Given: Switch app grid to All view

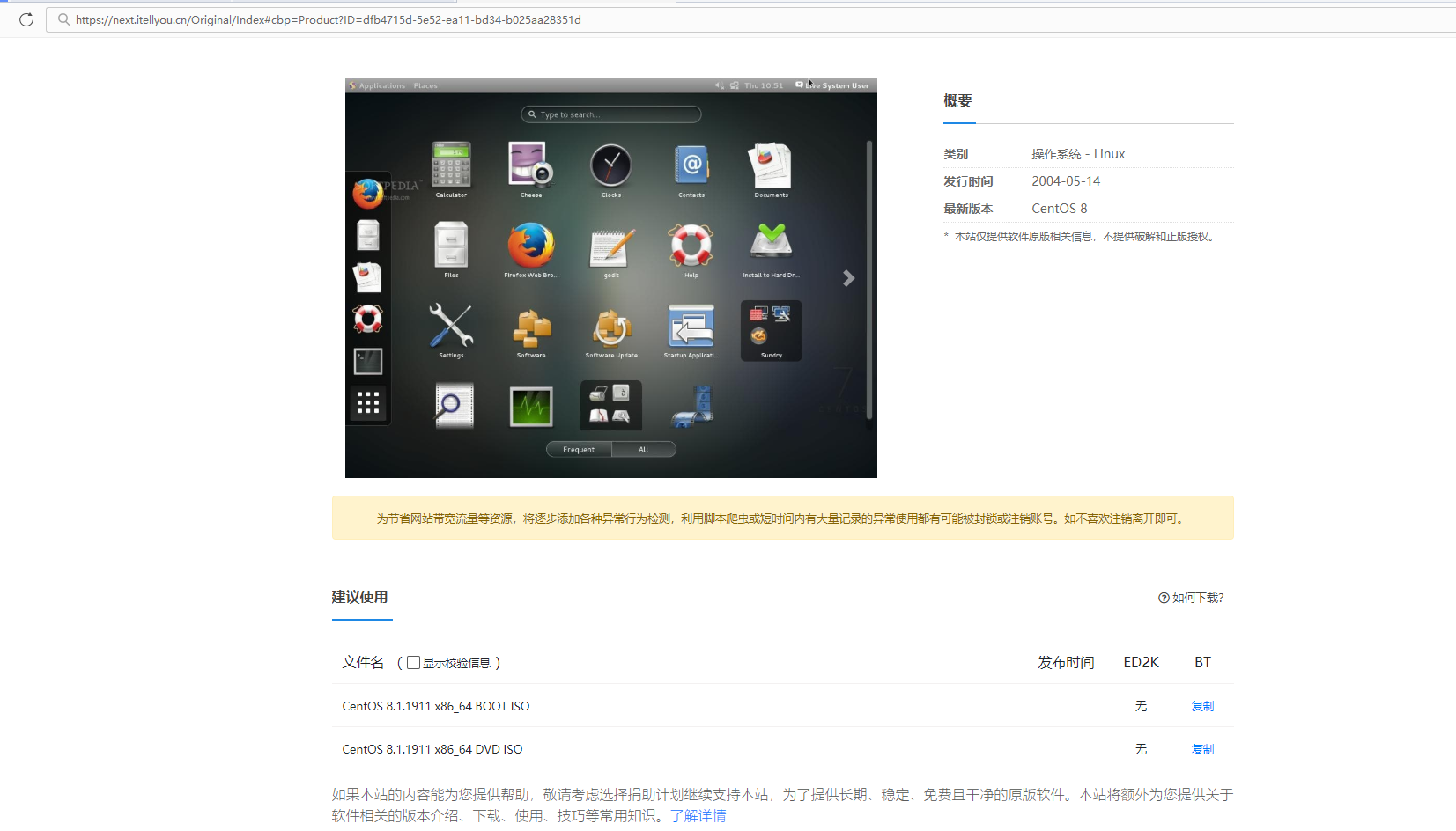Looking at the screenshot, I should [643, 449].
